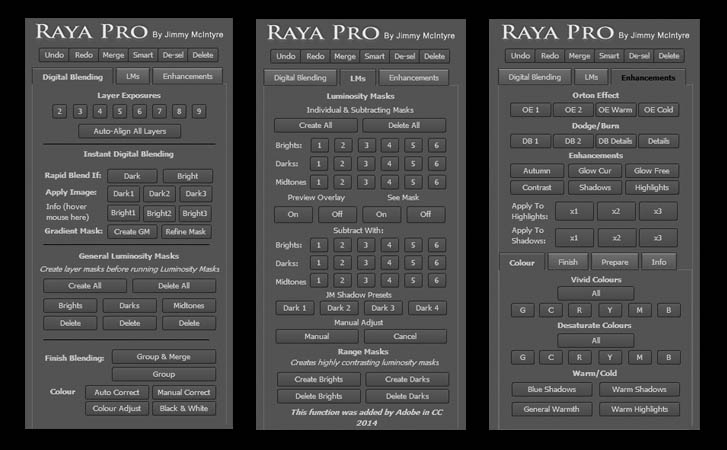This screenshot has width=727, height=450.
Task: Select Brights 3 under Individual & Subtracting Masks
Action: [366, 146]
